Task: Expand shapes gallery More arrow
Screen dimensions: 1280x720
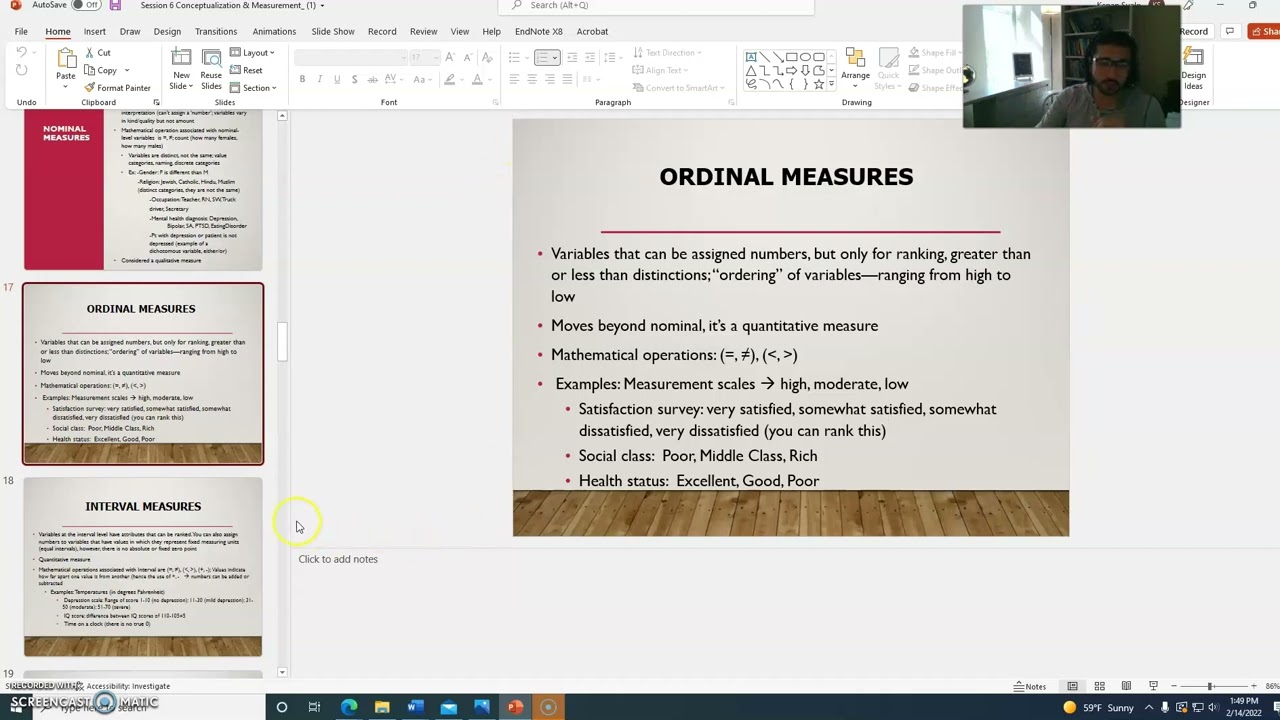Action: click(832, 86)
